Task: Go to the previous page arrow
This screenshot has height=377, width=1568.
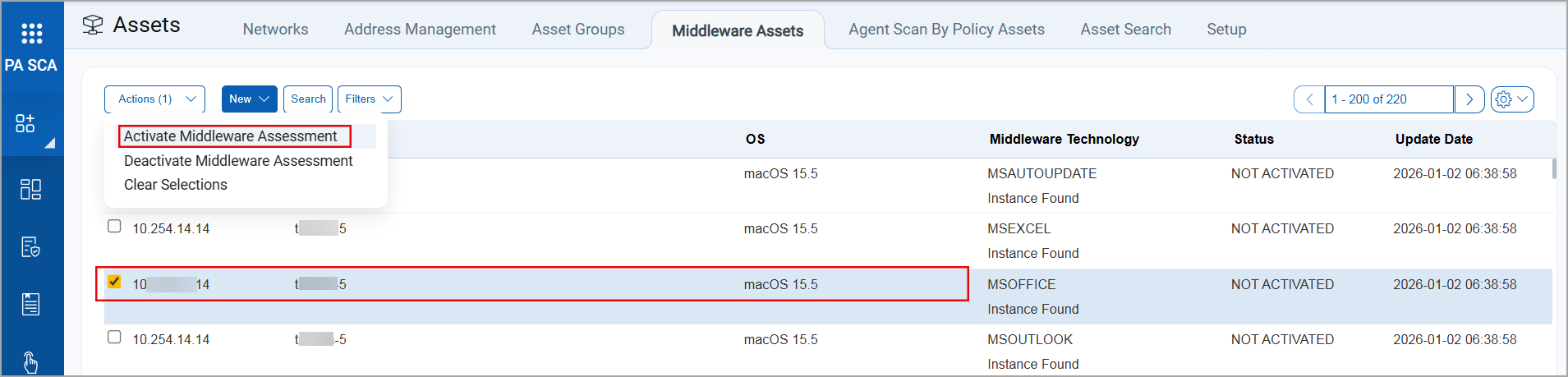Action: tap(1309, 99)
